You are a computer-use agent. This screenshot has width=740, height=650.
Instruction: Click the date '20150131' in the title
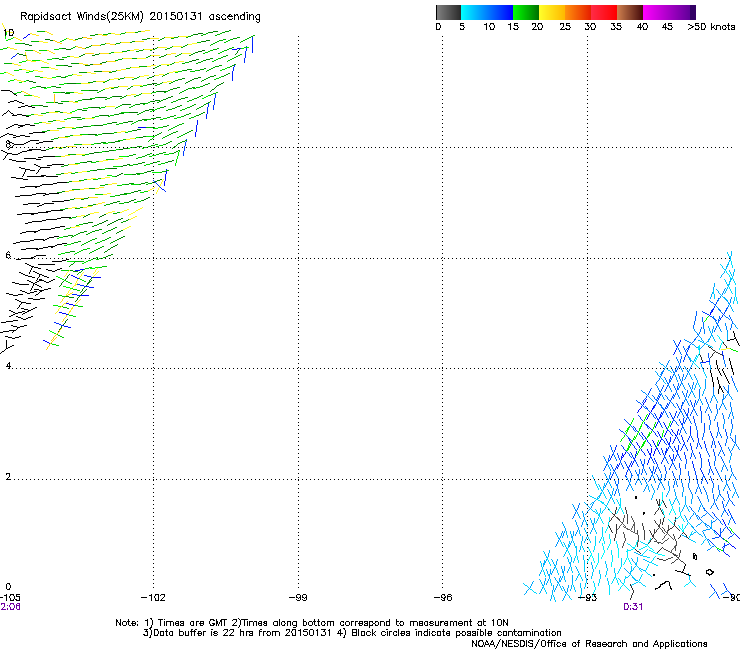pos(176,16)
